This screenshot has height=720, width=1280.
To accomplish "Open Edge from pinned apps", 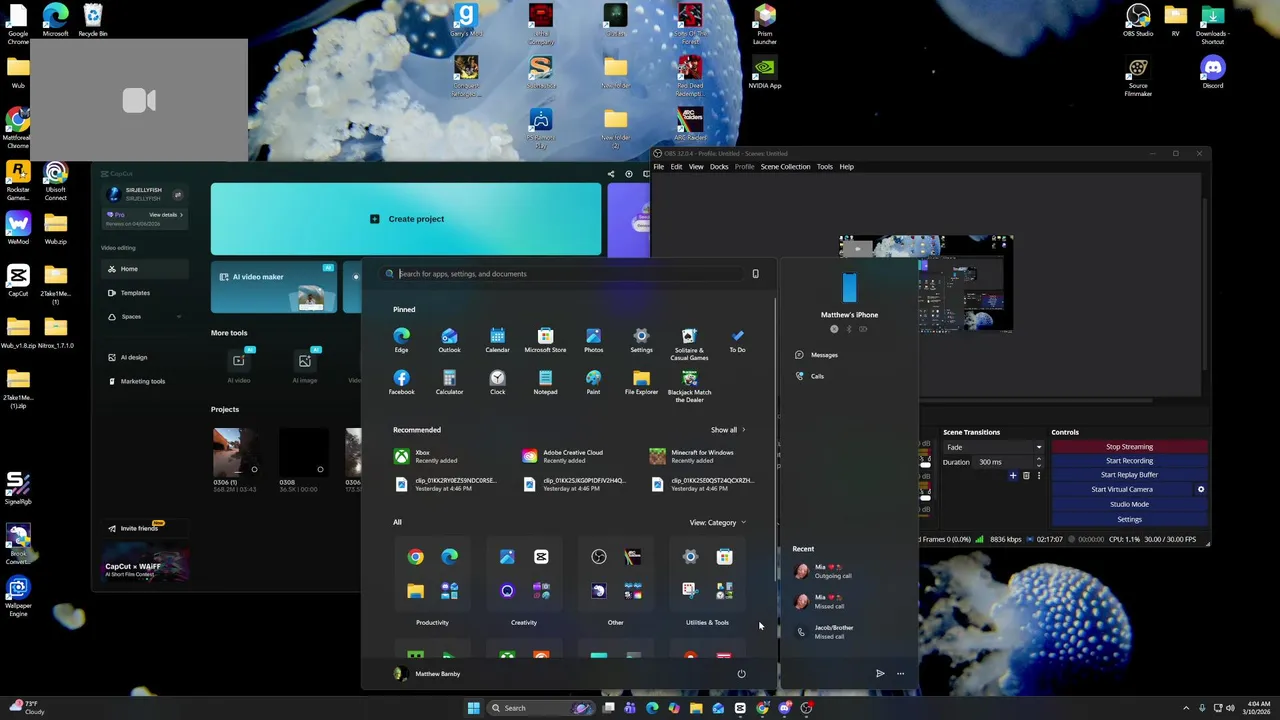I will click(401, 340).
